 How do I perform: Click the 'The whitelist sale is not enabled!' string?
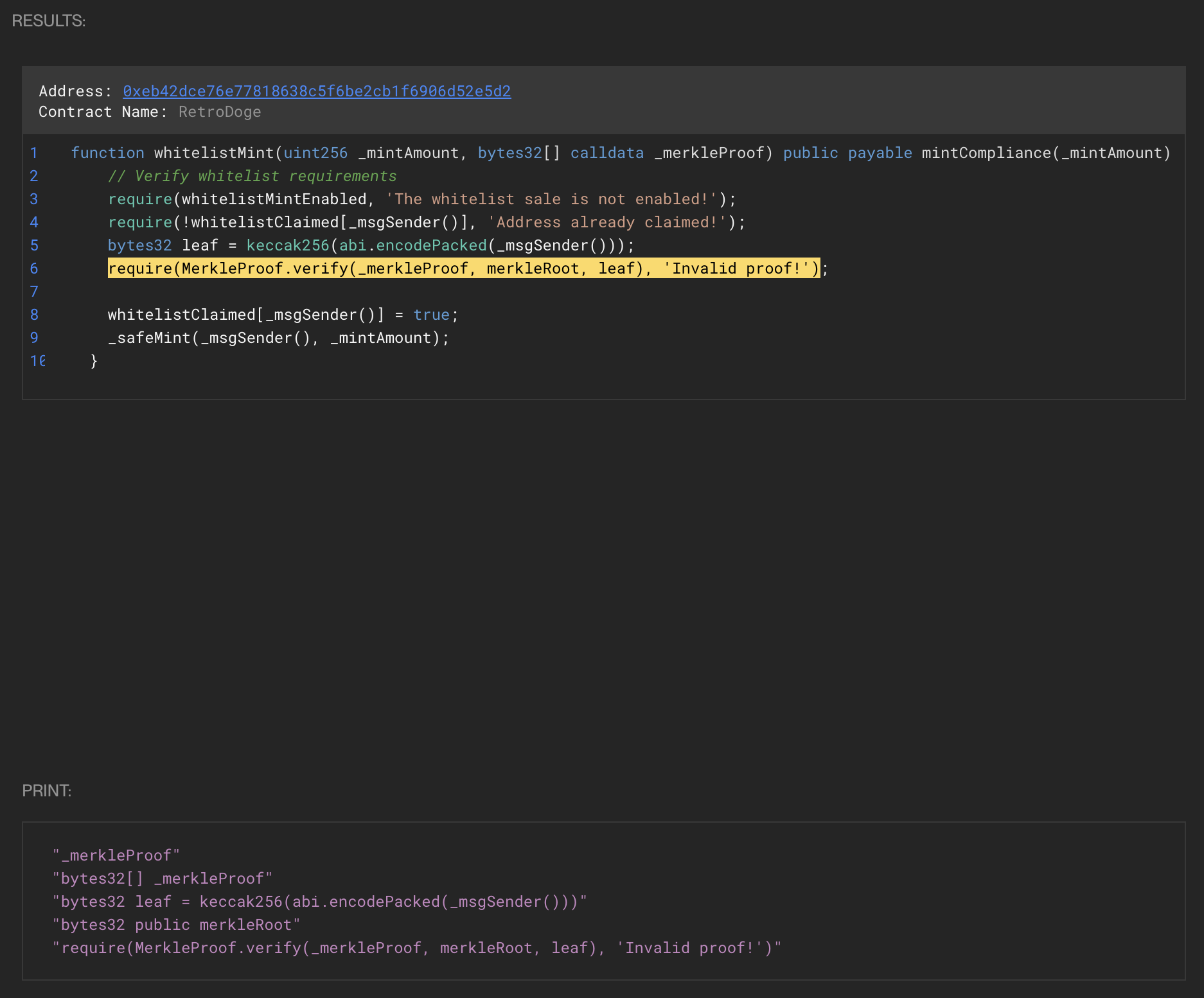tap(551, 199)
